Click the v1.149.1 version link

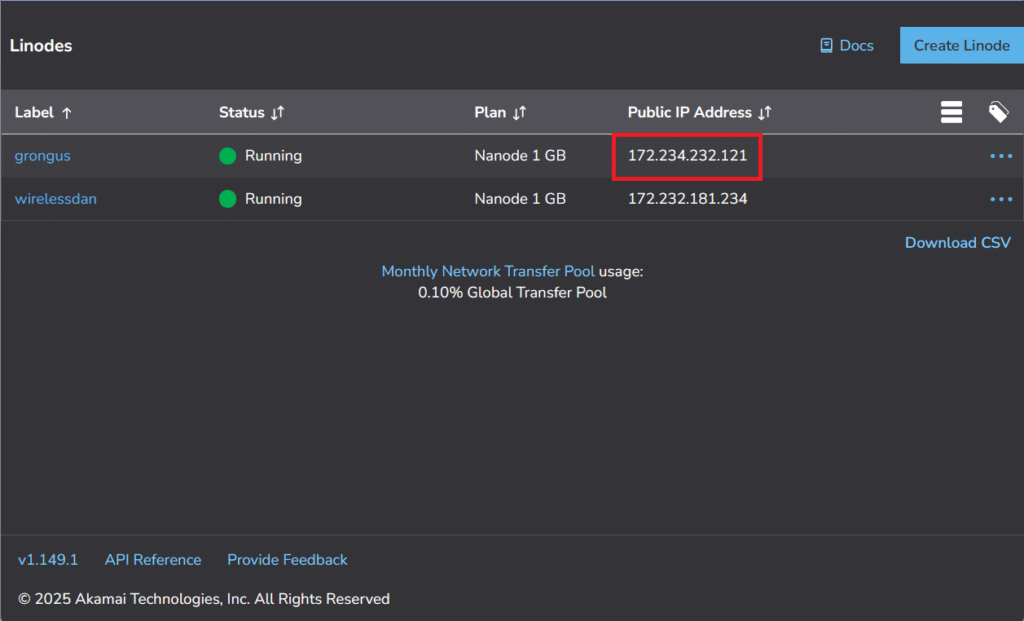click(48, 560)
